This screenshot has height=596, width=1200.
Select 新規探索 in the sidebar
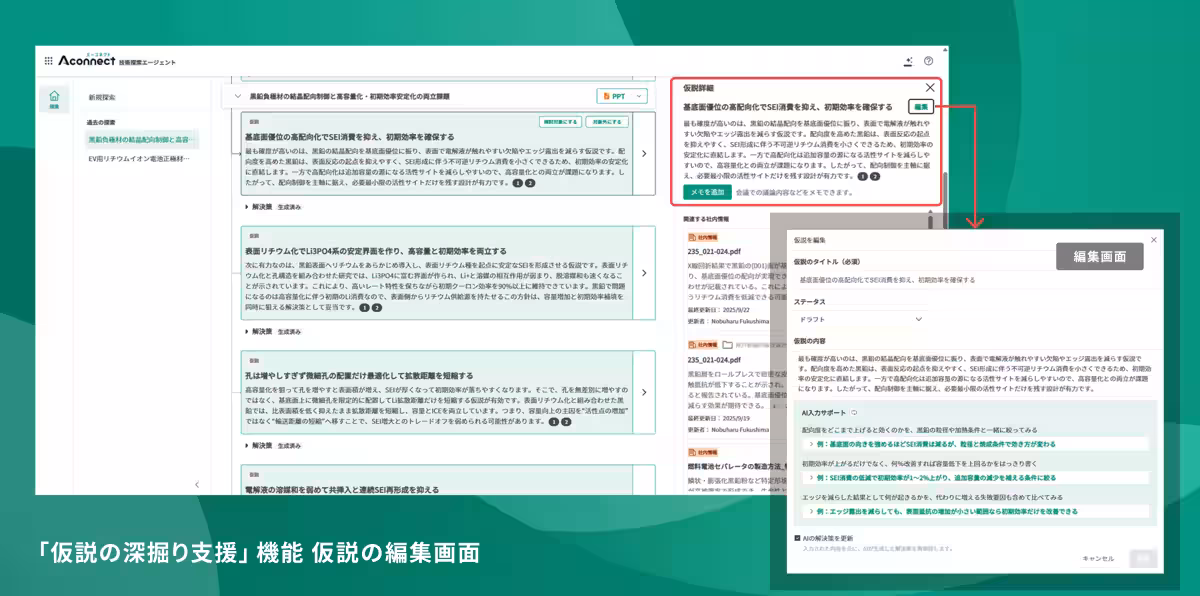tap(102, 97)
